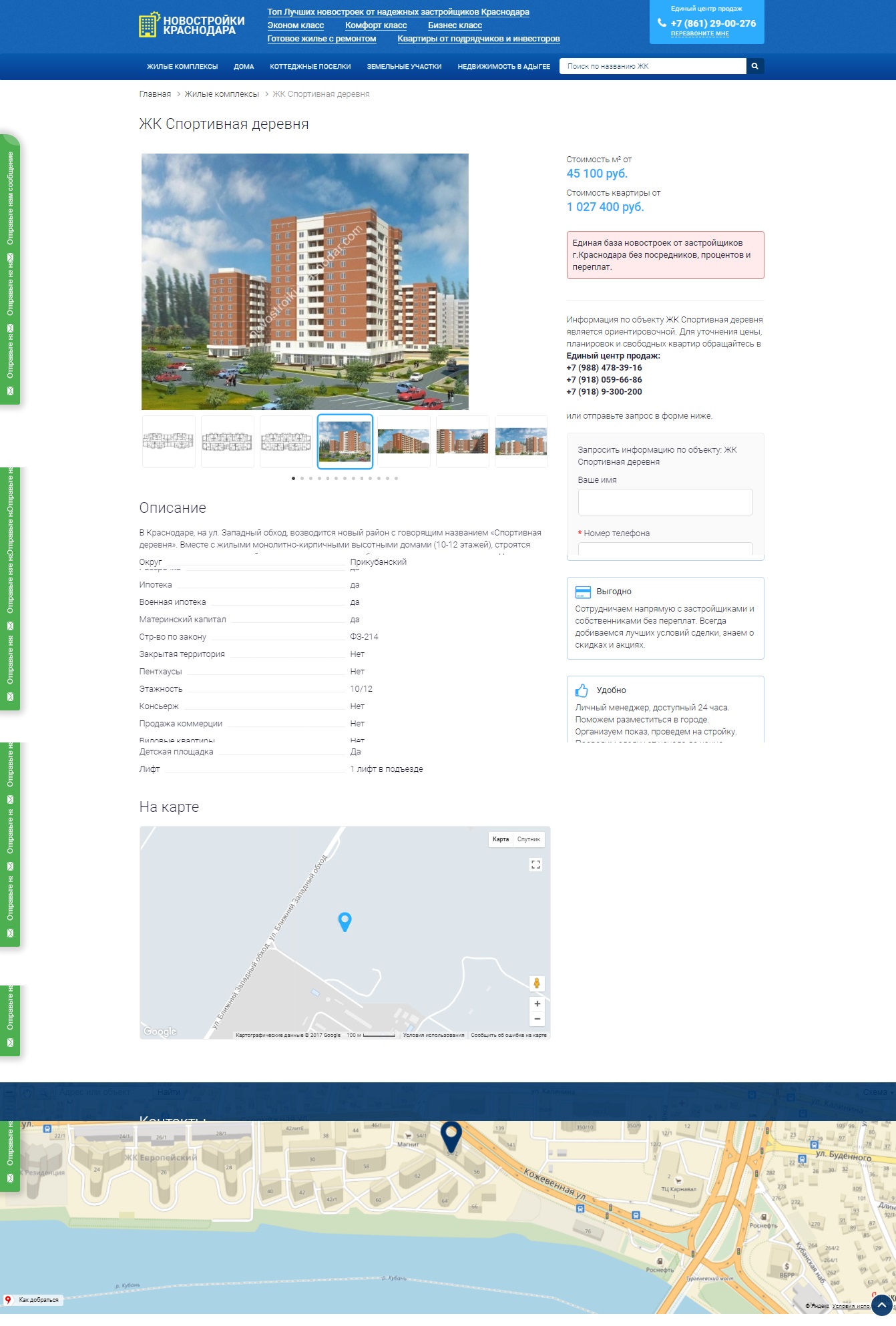Follow the Комфорт класс link

click(376, 25)
